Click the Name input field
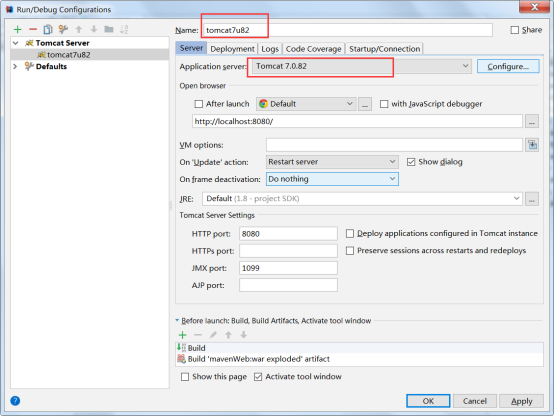Image resolution: width=554 pixels, height=416 pixels. pos(348,30)
